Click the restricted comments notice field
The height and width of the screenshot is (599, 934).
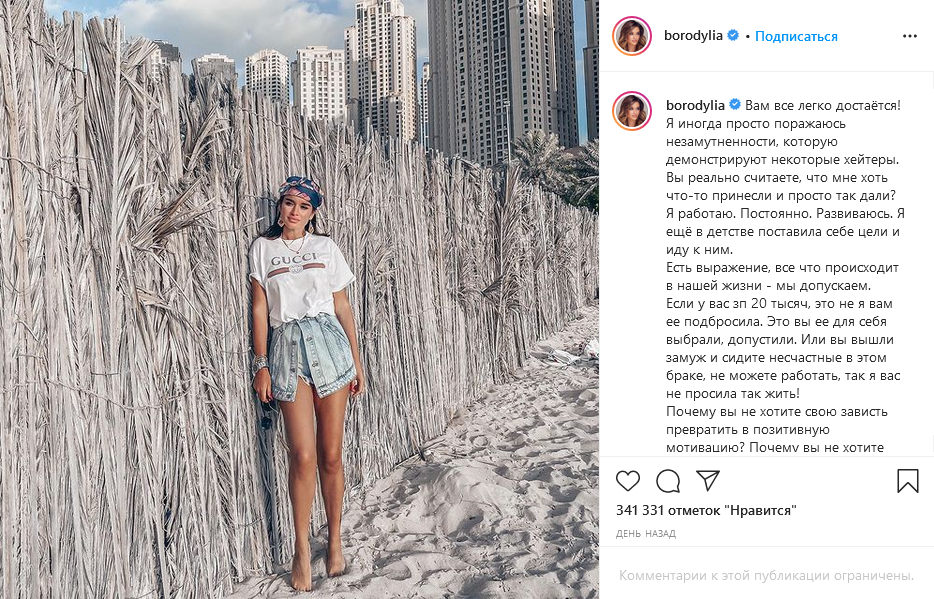pyautogui.click(x=766, y=575)
